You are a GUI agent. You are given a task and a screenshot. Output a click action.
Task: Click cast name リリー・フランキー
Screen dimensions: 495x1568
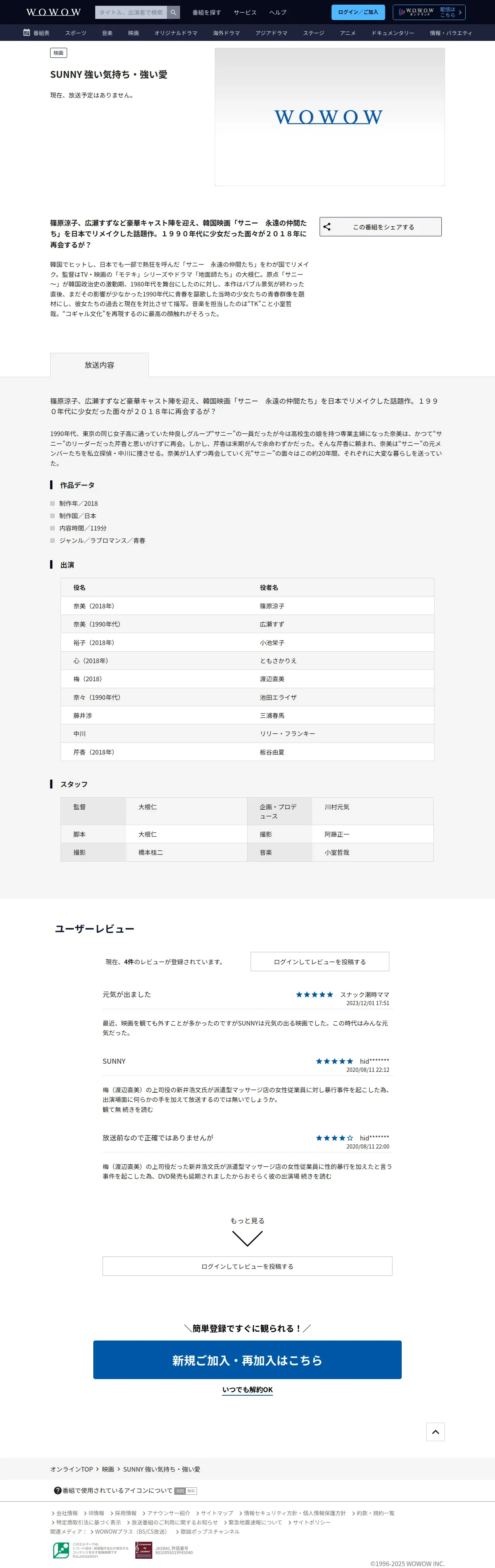pyautogui.click(x=287, y=734)
